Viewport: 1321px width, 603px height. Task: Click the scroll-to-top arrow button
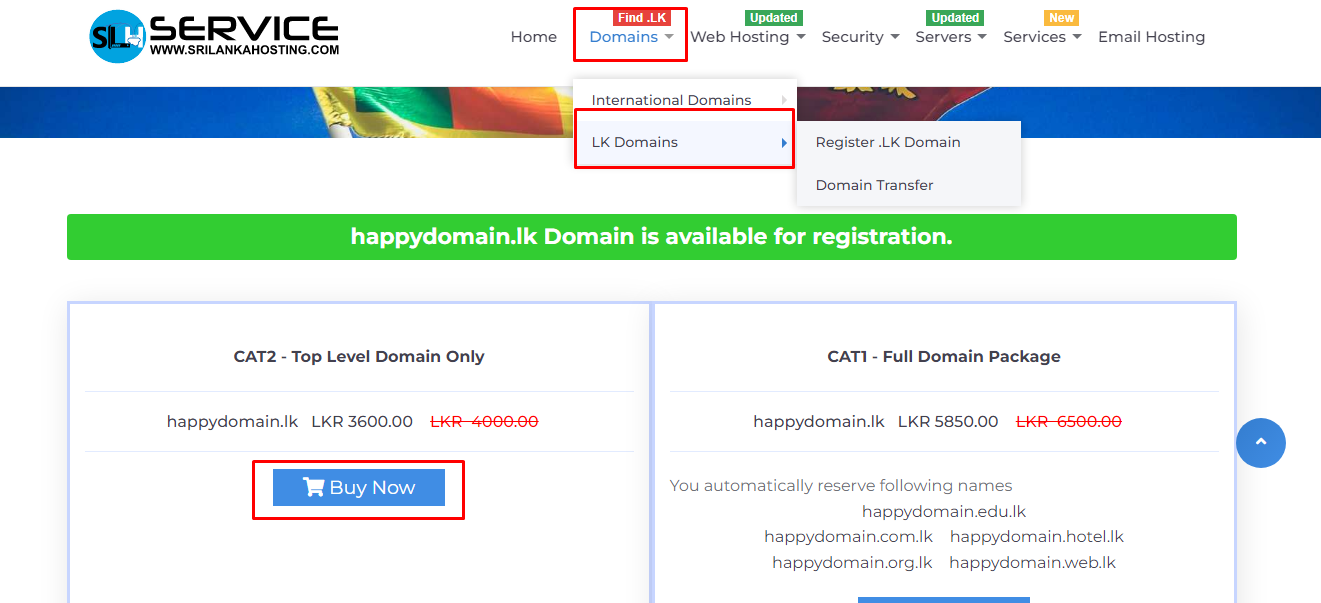[1260, 442]
